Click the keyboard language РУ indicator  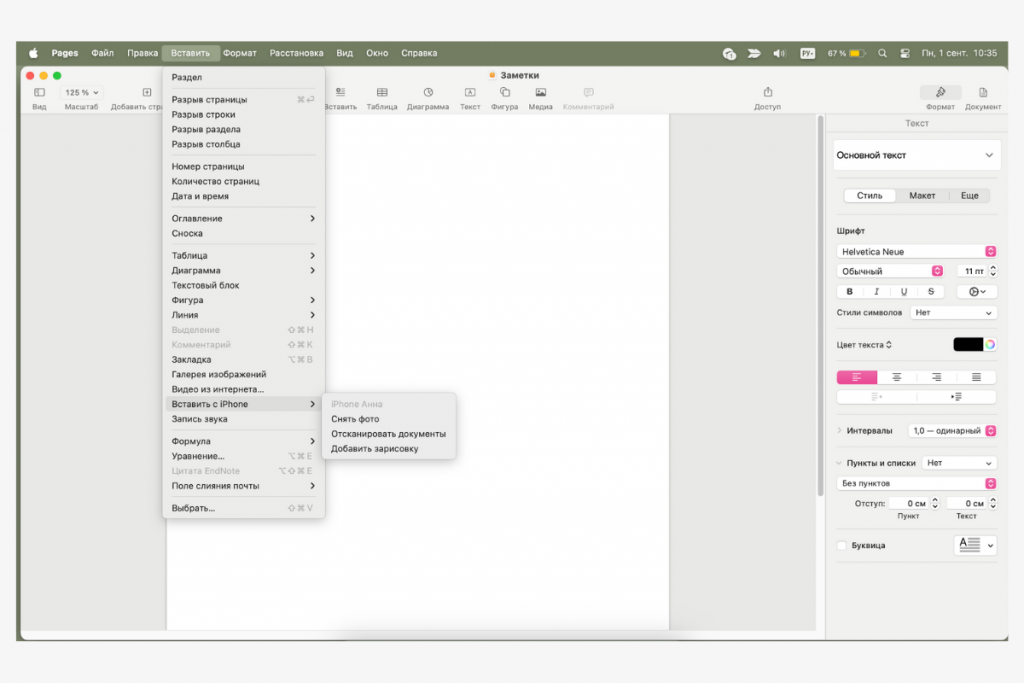(x=808, y=53)
